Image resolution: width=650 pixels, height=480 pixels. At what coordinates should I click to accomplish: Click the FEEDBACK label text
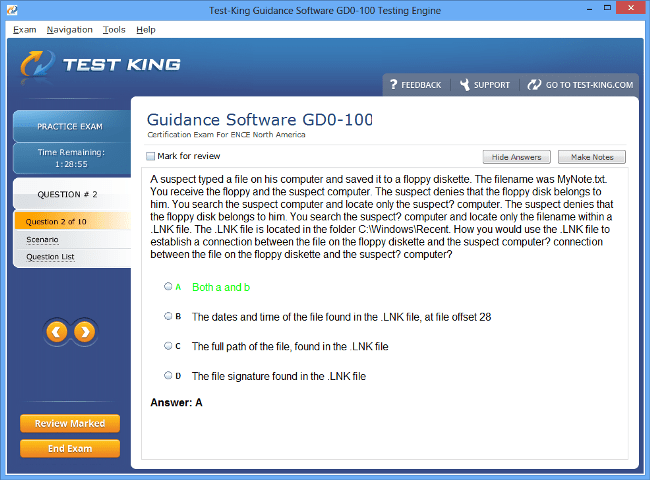coord(421,85)
